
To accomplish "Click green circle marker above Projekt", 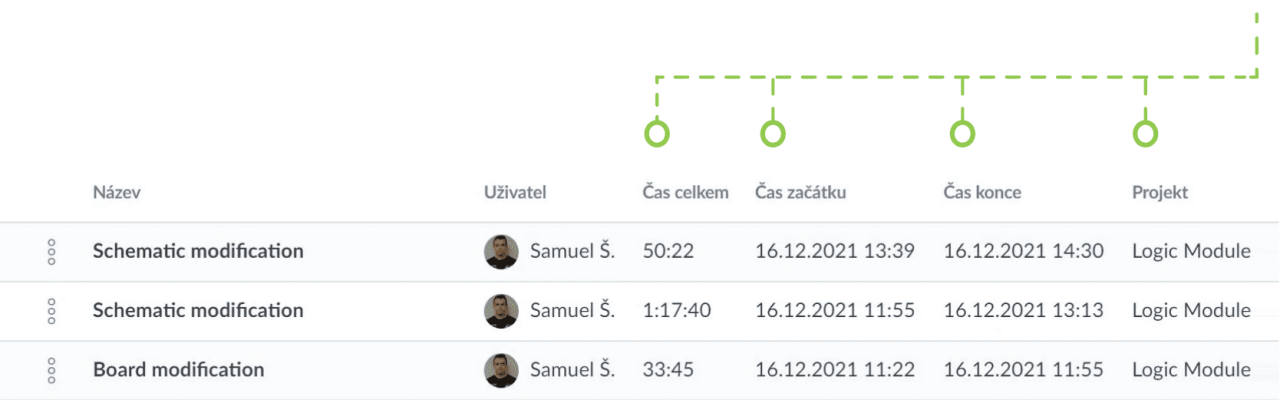I will point(1145,133).
